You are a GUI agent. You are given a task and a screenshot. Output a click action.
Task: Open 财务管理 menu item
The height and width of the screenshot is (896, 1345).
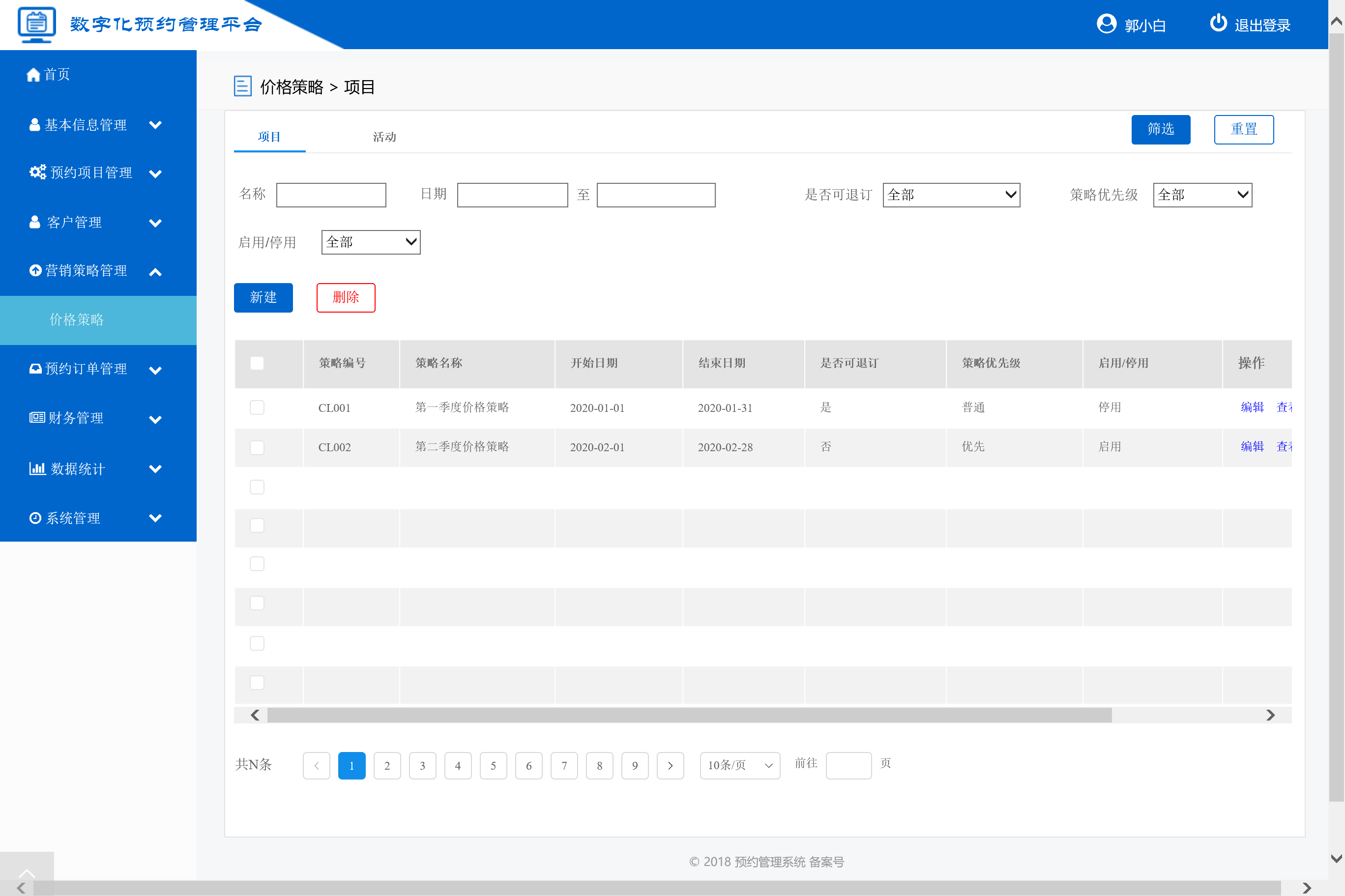pos(76,418)
